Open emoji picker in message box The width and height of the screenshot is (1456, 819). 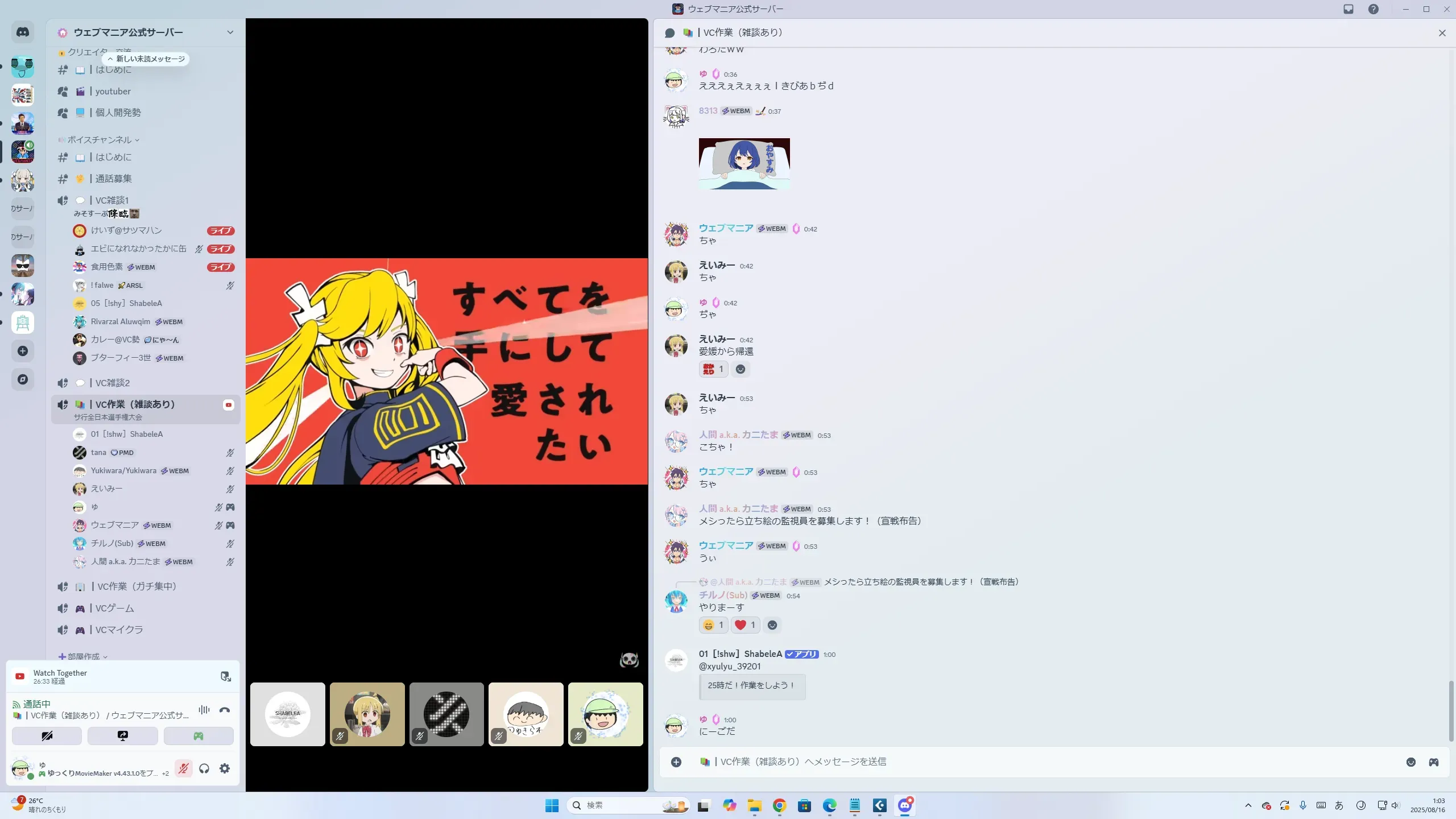[x=1411, y=762]
